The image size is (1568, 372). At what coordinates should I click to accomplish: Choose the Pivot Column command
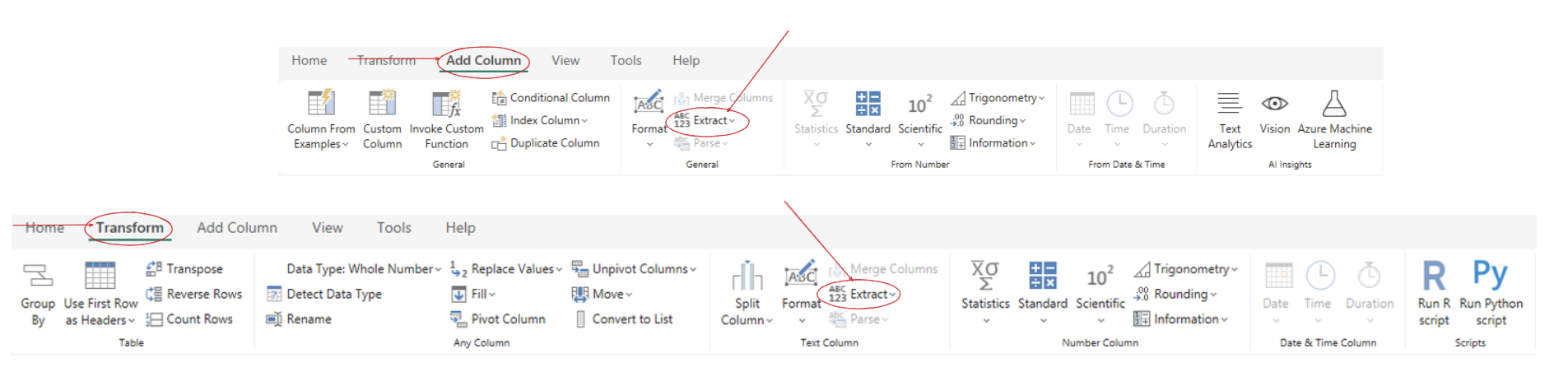(499, 319)
